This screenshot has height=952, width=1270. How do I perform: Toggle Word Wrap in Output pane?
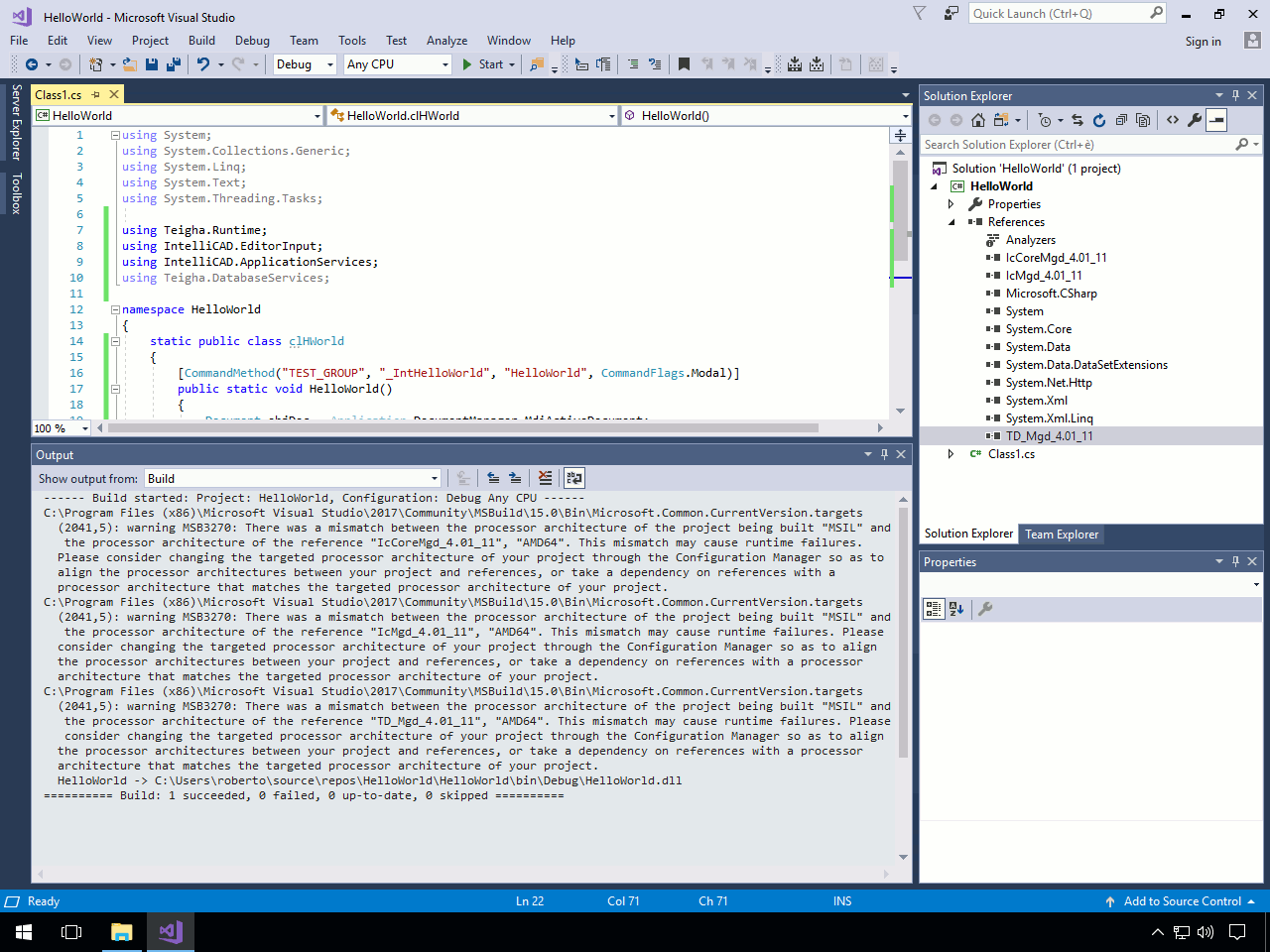coord(574,478)
